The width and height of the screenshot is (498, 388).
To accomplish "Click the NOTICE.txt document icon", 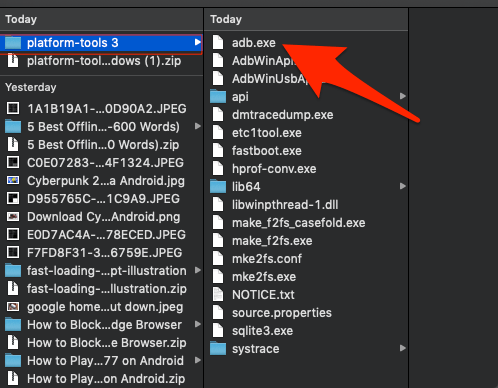I will tap(218, 295).
